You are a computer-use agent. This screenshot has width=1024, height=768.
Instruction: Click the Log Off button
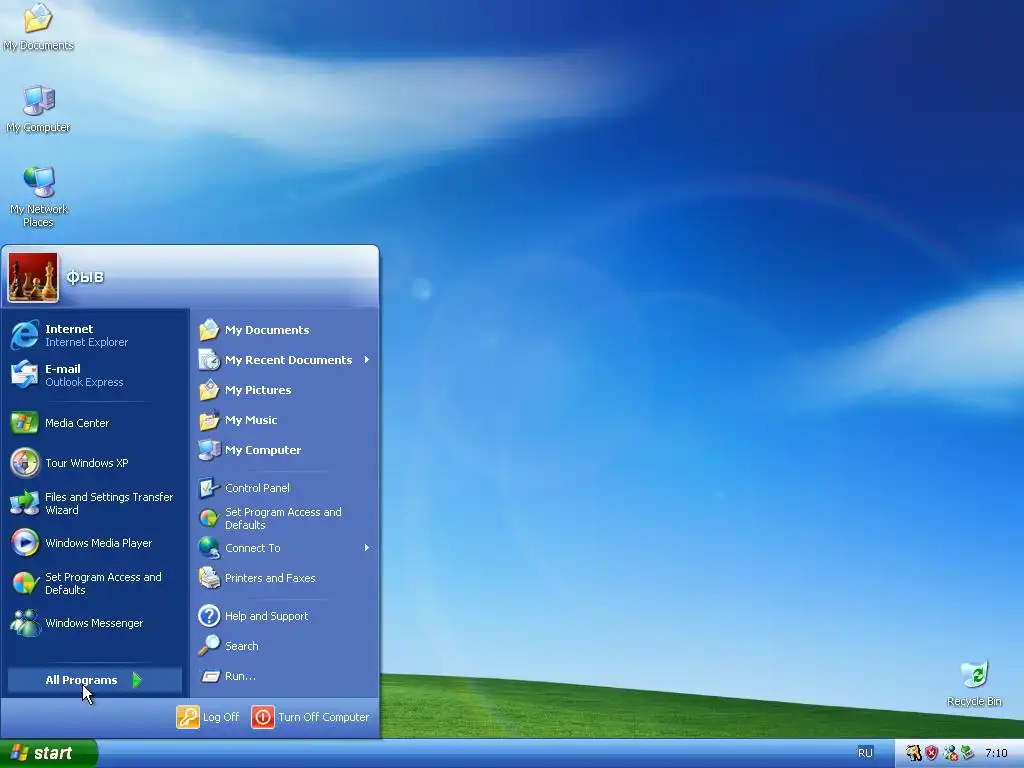click(208, 717)
